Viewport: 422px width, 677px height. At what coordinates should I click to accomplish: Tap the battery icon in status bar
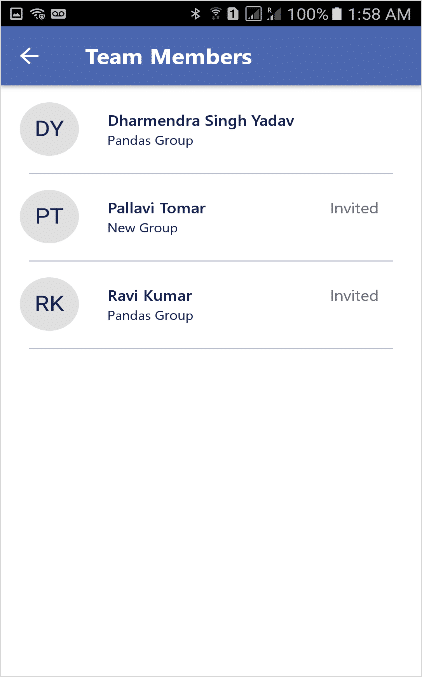click(x=336, y=14)
